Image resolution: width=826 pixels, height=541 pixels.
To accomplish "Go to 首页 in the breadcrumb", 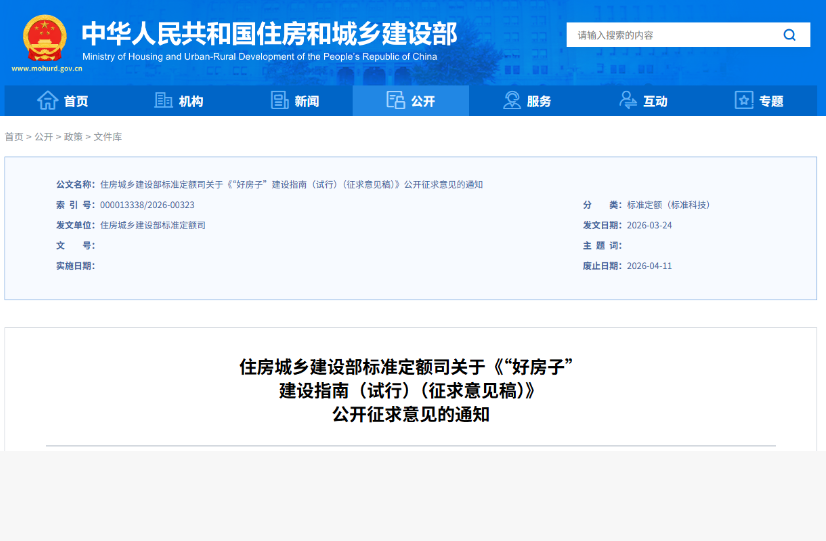I will pos(14,137).
